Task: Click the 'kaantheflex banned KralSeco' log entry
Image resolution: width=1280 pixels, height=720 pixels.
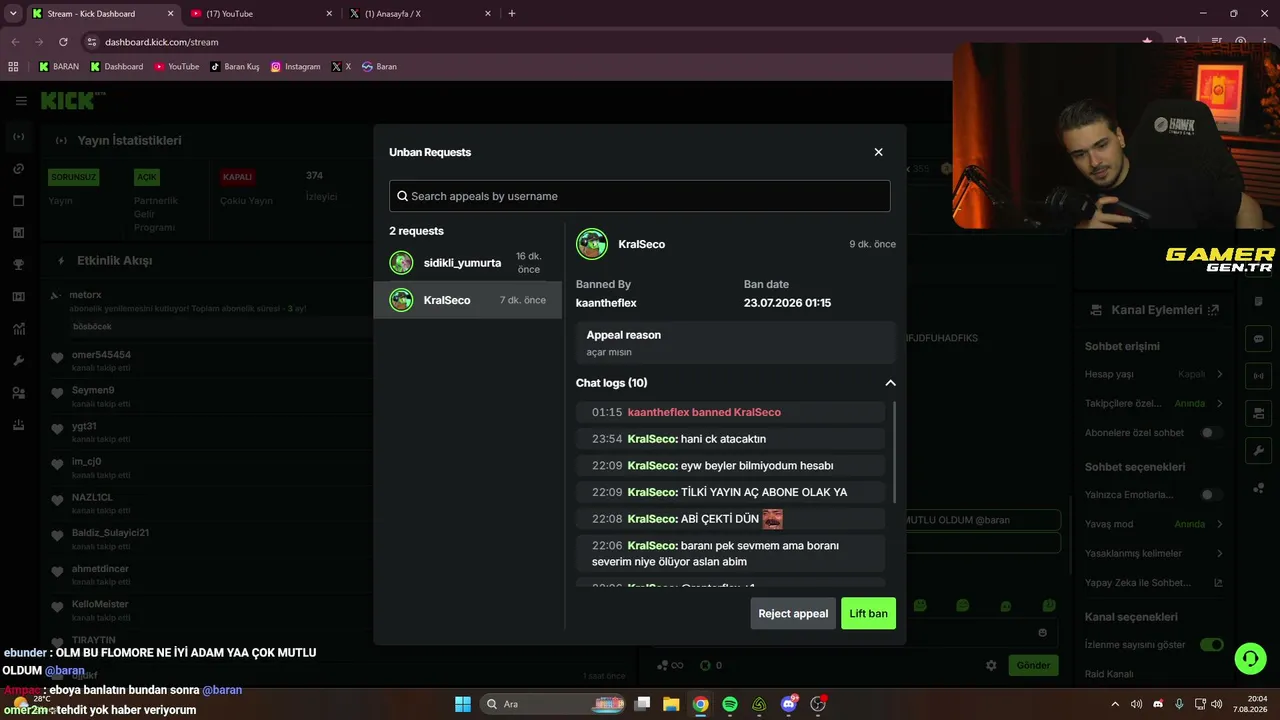Action: tap(730, 412)
